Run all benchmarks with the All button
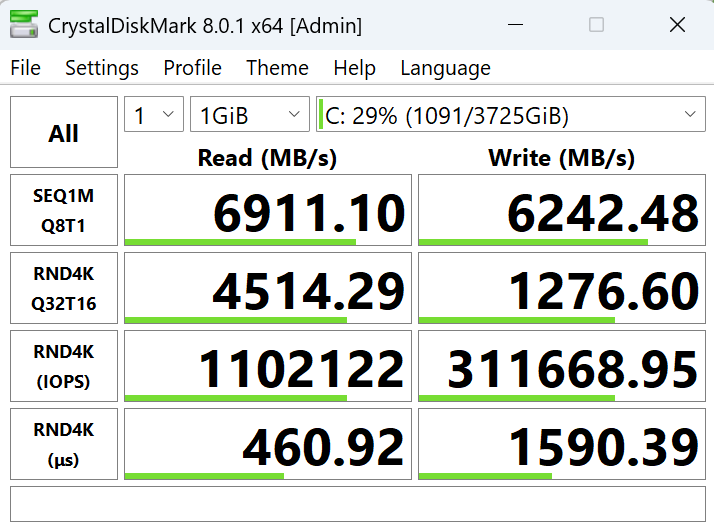Screen dimensions: 714x523 pyautogui.click(x=64, y=132)
